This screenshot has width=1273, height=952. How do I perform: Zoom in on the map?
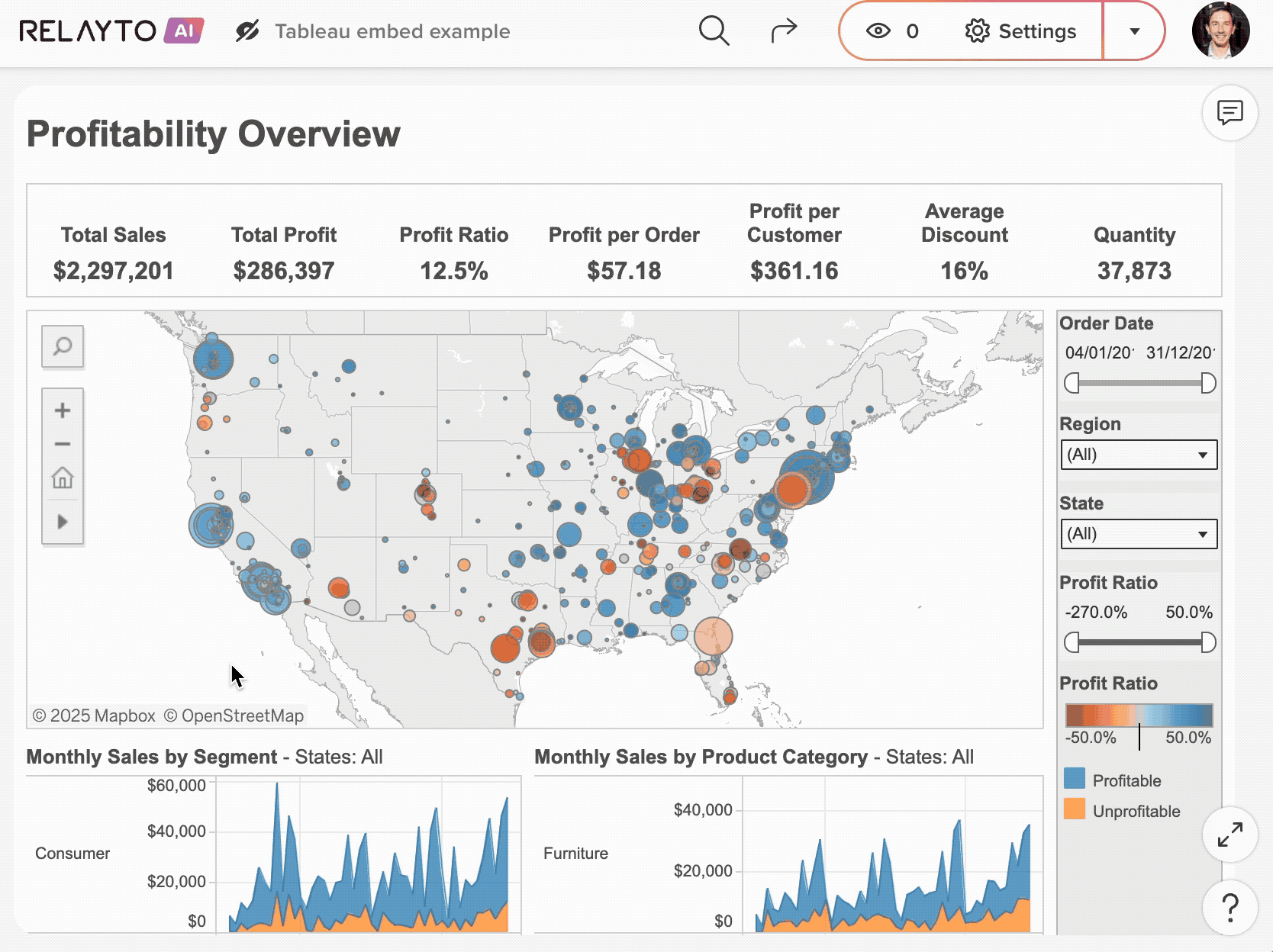pos(63,410)
